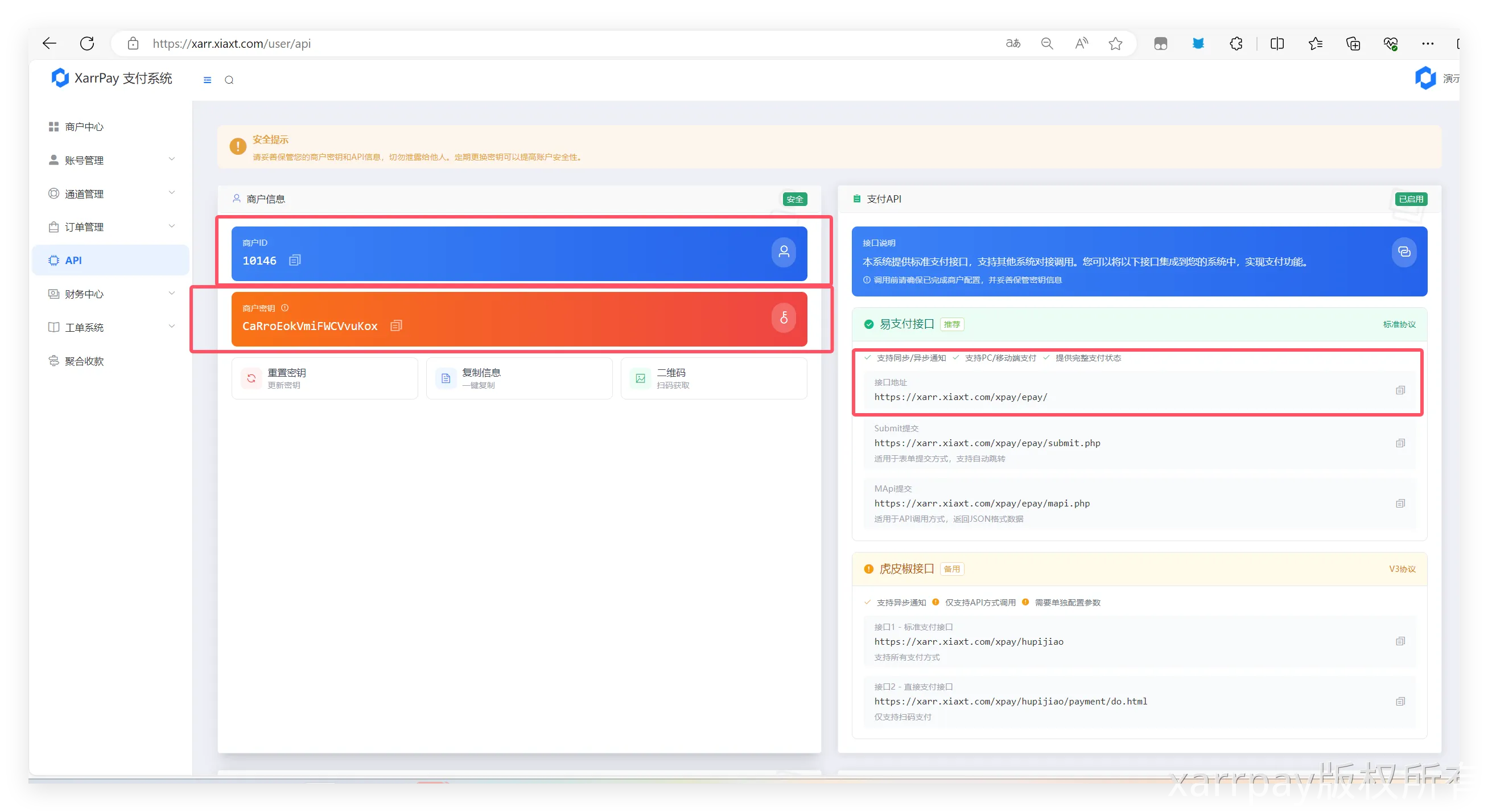Copy the mapi.php URL
The image size is (1488, 812).
pos(1400,504)
